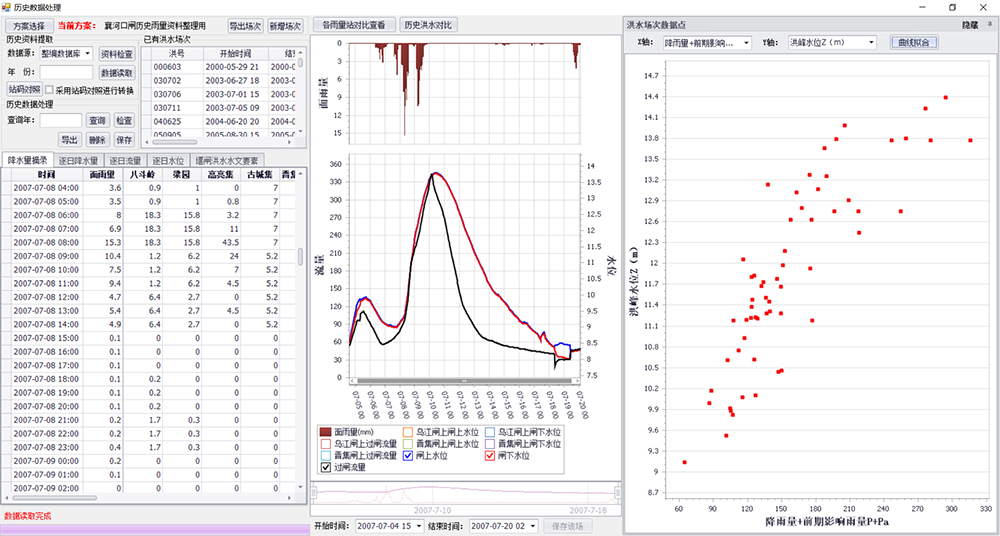Viewport: 1000px width, 536px height.
Task: Click the pin icon beside 隐藏
Action: pos(989,24)
